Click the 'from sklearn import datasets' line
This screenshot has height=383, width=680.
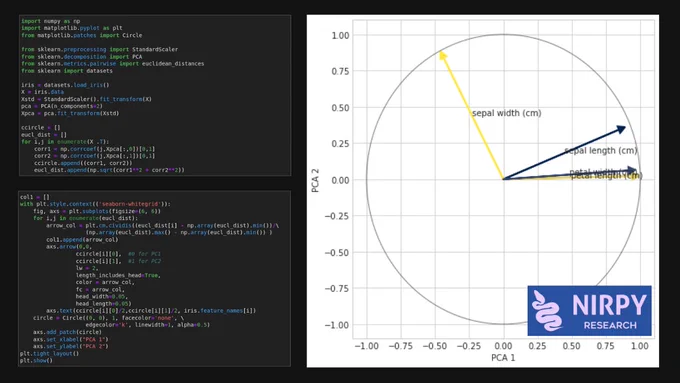(x=67, y=71)
